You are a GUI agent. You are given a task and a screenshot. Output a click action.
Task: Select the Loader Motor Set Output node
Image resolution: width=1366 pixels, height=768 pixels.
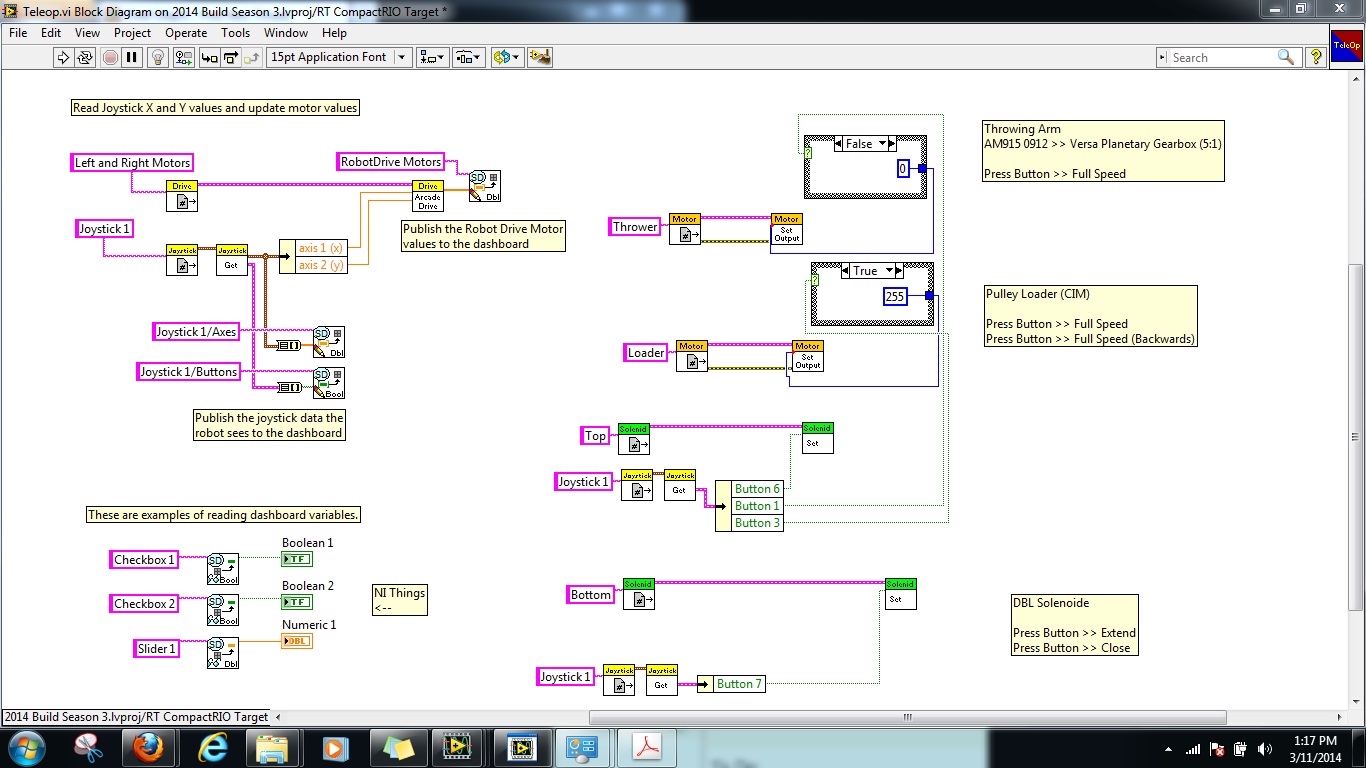coord(807,356)
